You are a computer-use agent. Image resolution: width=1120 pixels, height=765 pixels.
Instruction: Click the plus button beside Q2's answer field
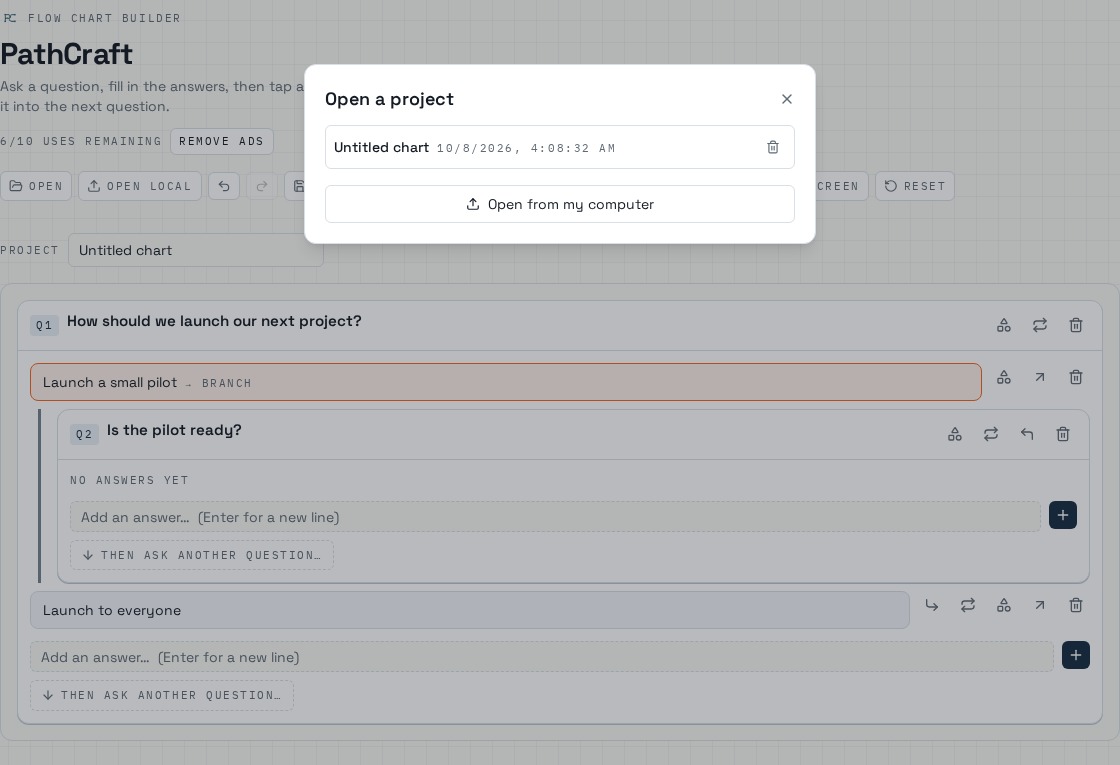click(x=1063, y=516)
